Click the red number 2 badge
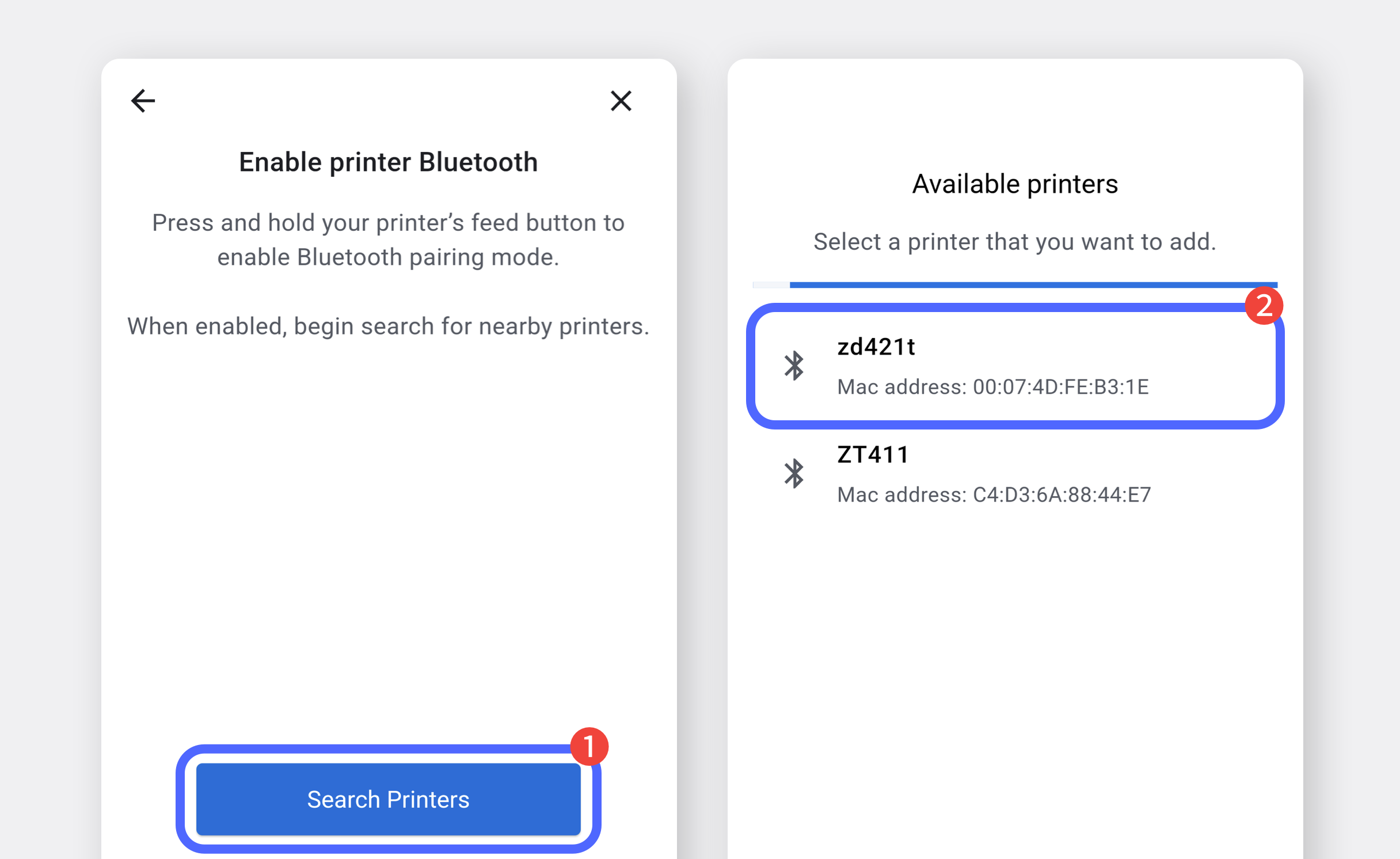The width and height of the screenshot is (1400, 859). [x=1264, y=305]
